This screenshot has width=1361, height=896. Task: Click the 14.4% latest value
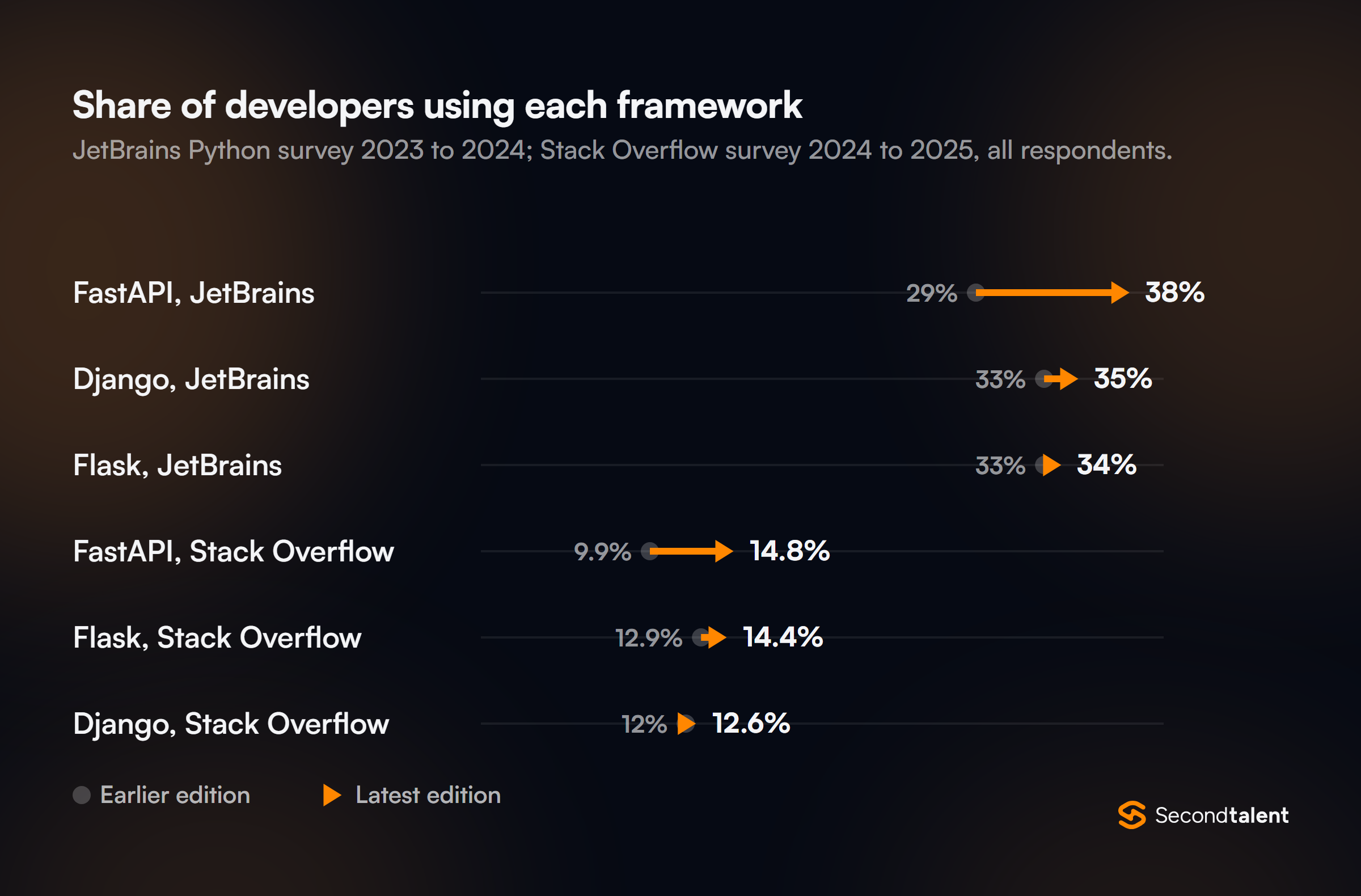783,637
